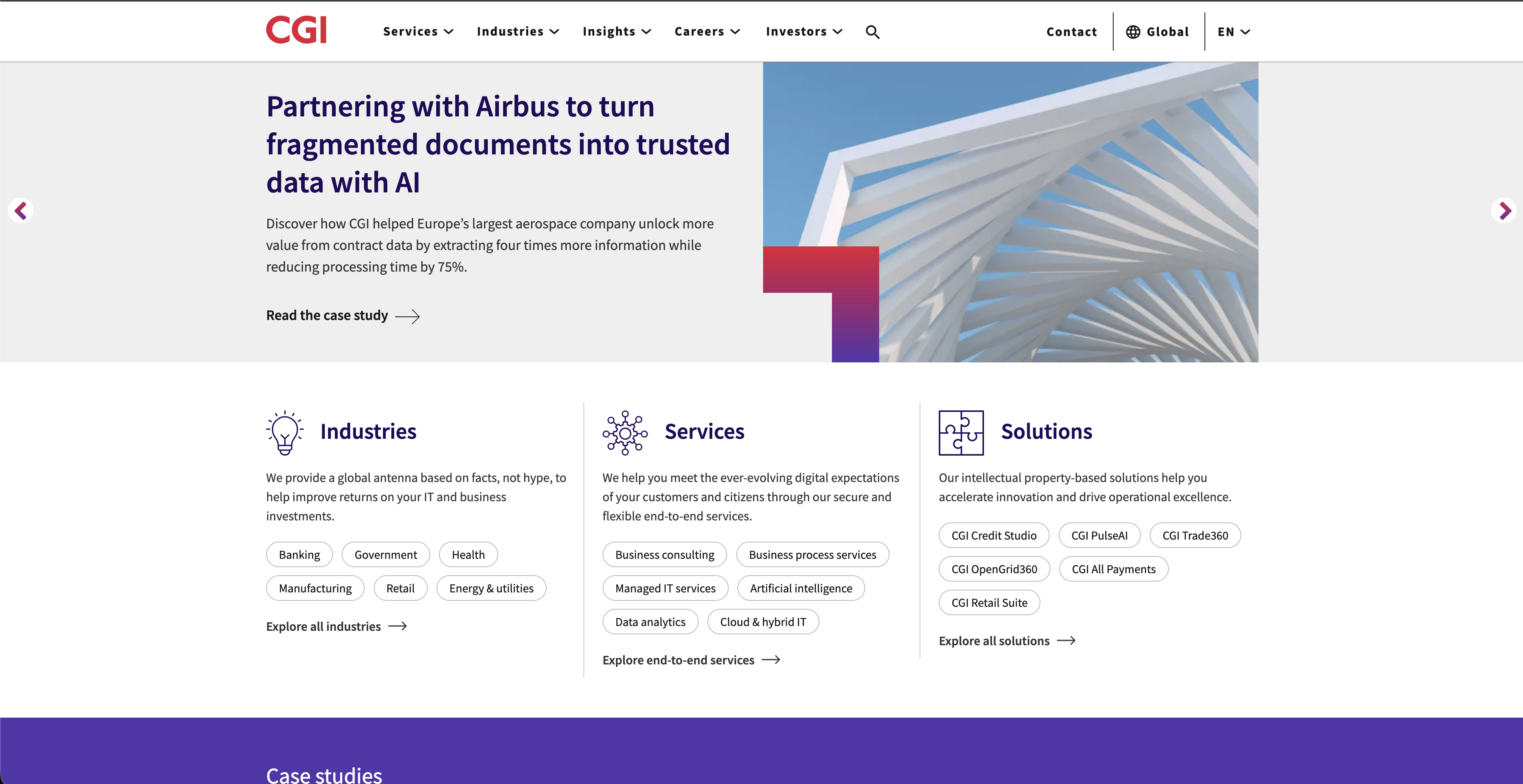Open CGI Credit Studio solution
This screenshot has width=1523, height=784.
(994, 535)
